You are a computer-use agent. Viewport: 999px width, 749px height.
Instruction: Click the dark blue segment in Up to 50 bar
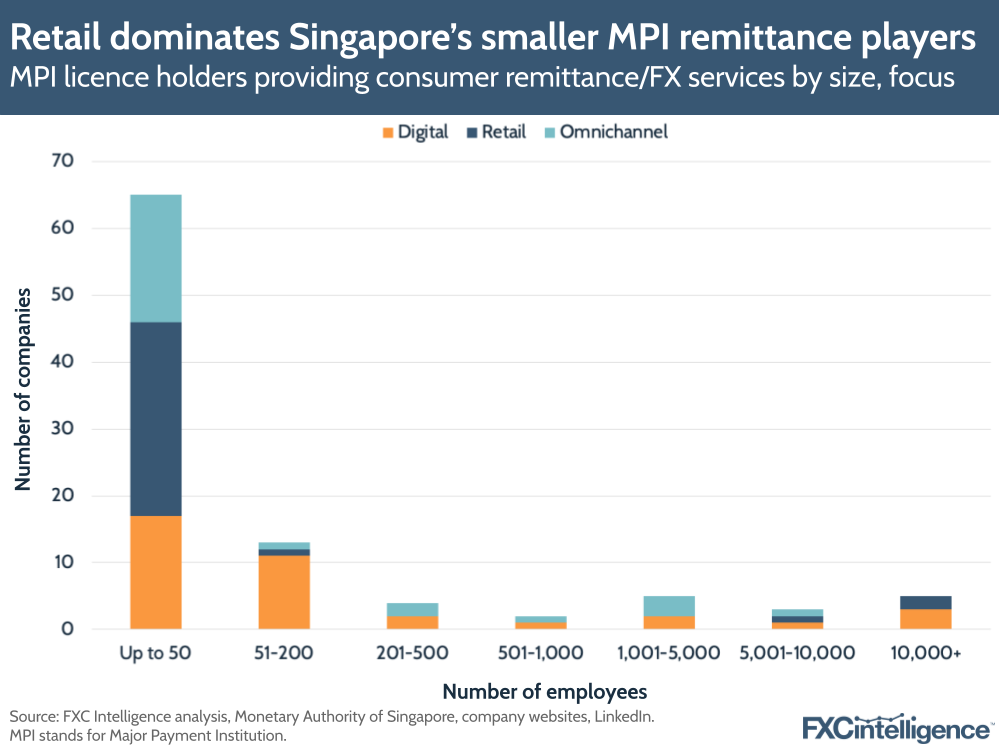(155, 420)
